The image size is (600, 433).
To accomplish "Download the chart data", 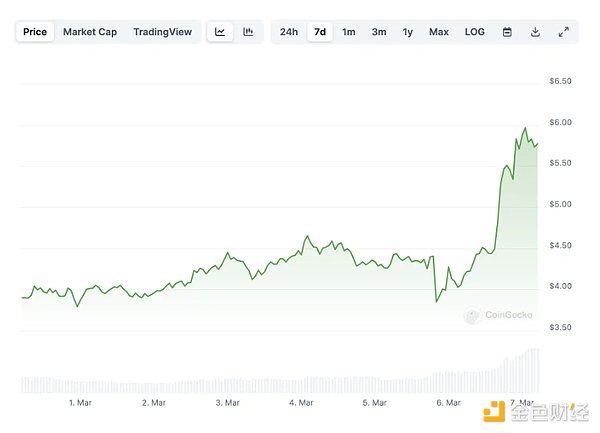I will [x=535, y=32].
